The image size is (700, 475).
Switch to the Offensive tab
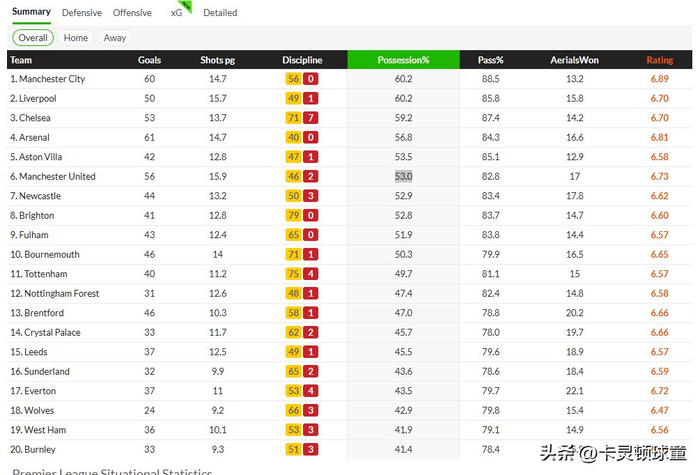[132, 13]
